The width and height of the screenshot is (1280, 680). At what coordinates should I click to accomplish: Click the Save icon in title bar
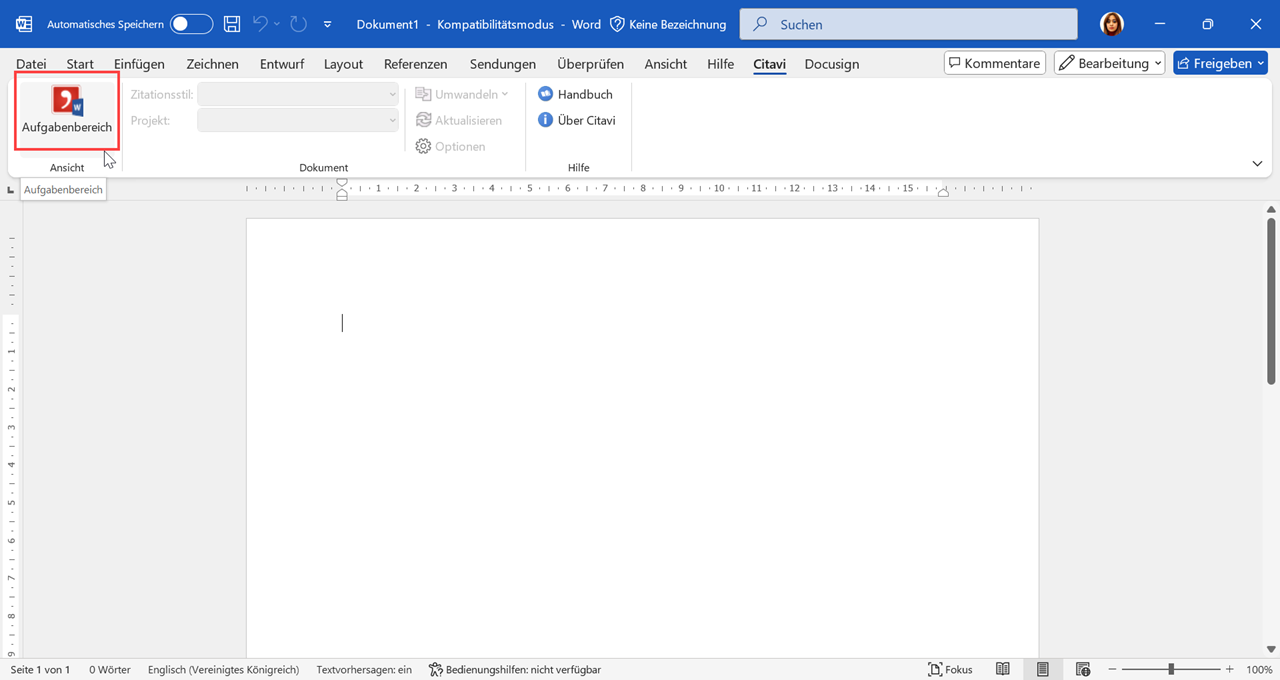232,24
